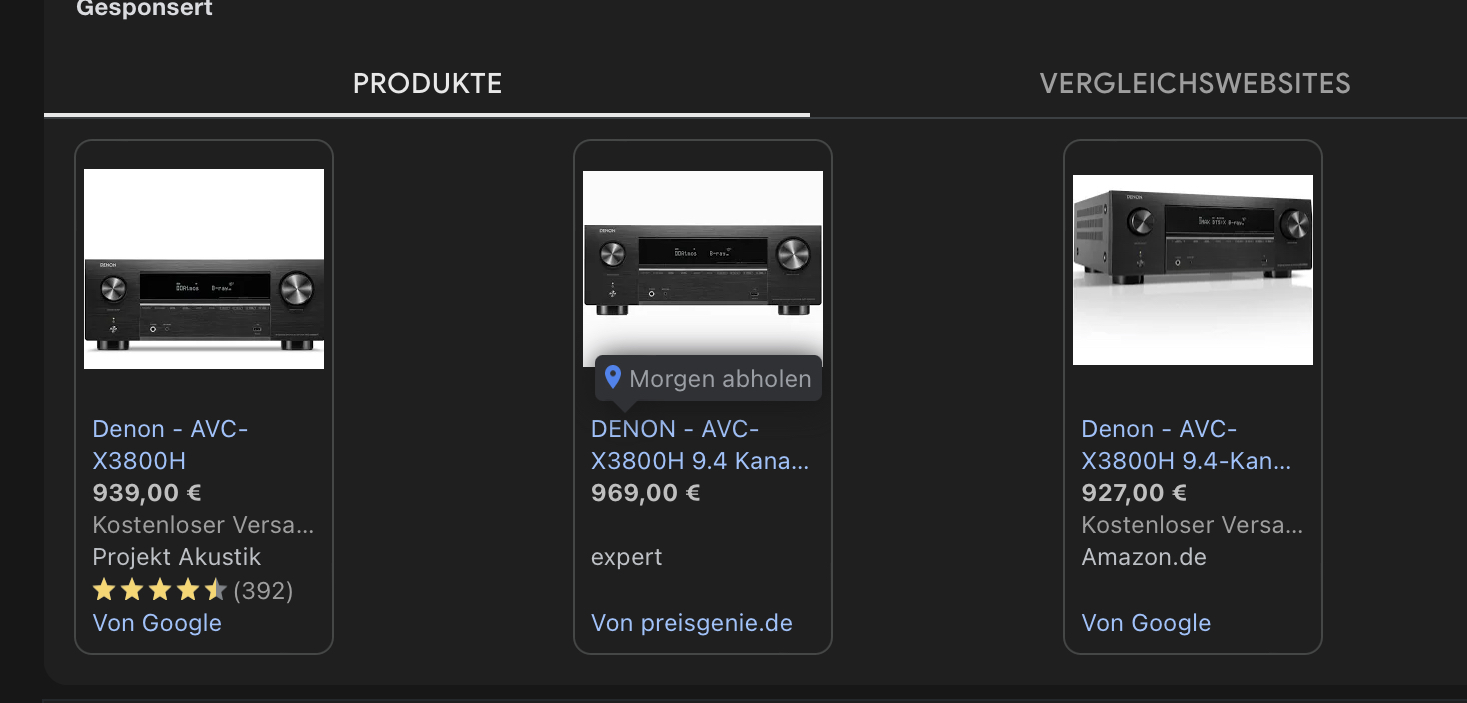Open 'DENON - AVC-X3800H 9.4 Kana…' link

700,445
